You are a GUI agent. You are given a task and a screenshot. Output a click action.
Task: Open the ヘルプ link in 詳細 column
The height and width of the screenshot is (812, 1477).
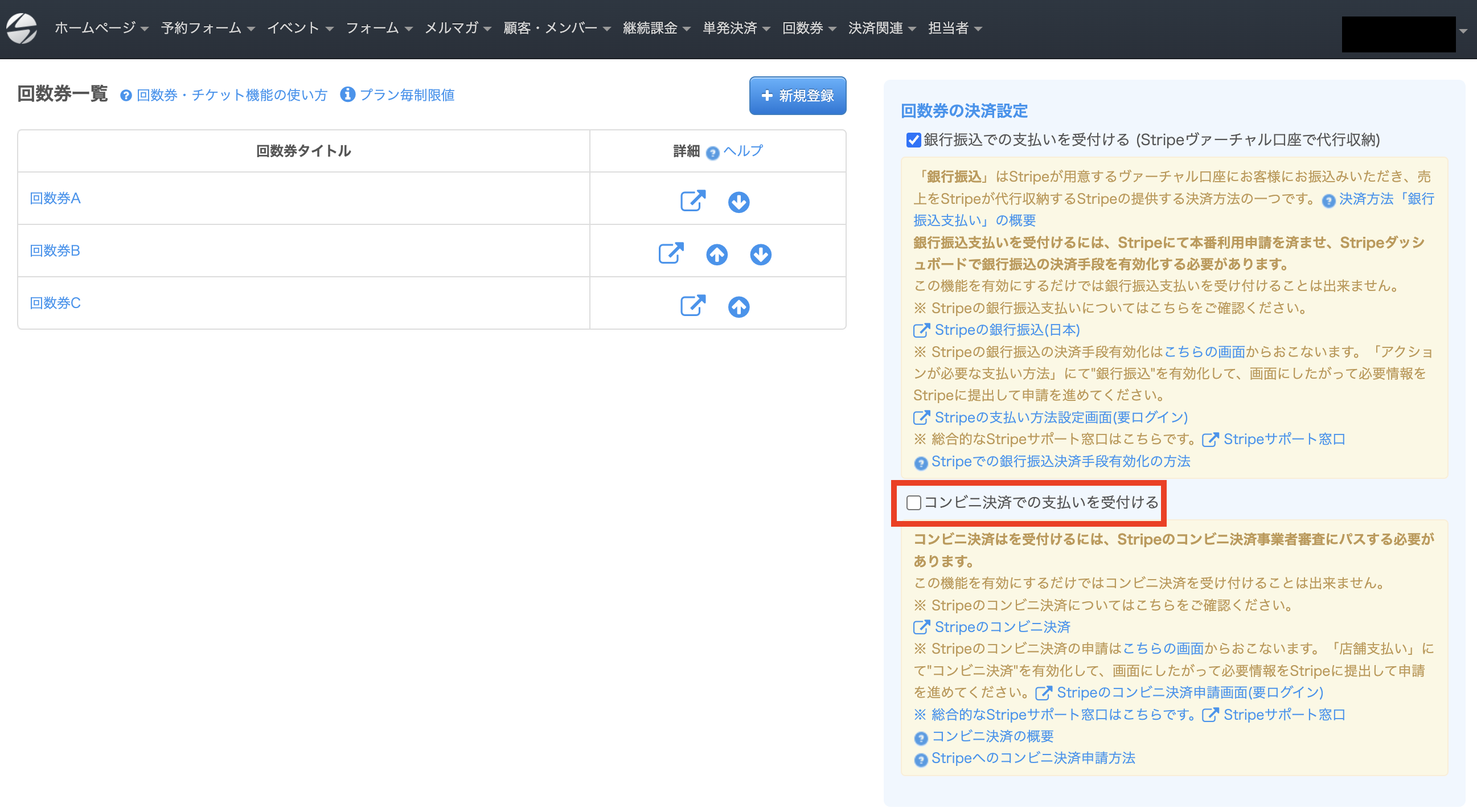743,151
